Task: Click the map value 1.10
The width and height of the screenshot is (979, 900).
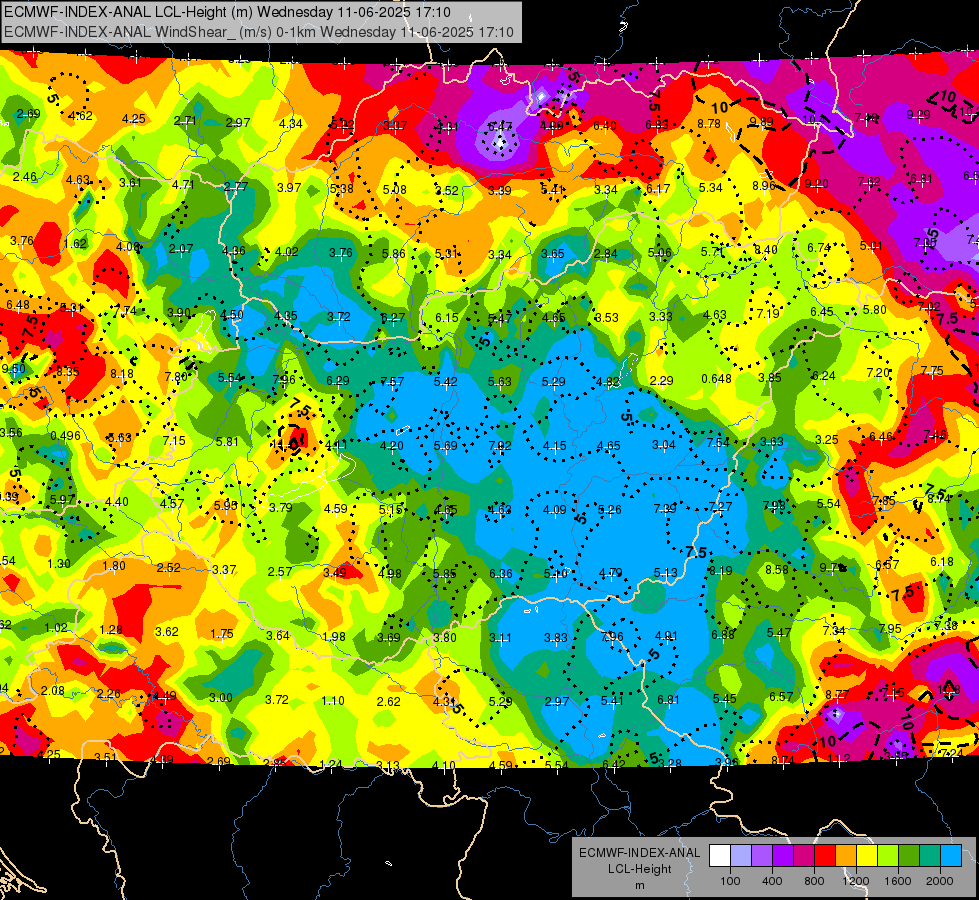Action: click(x=333, y=701)
